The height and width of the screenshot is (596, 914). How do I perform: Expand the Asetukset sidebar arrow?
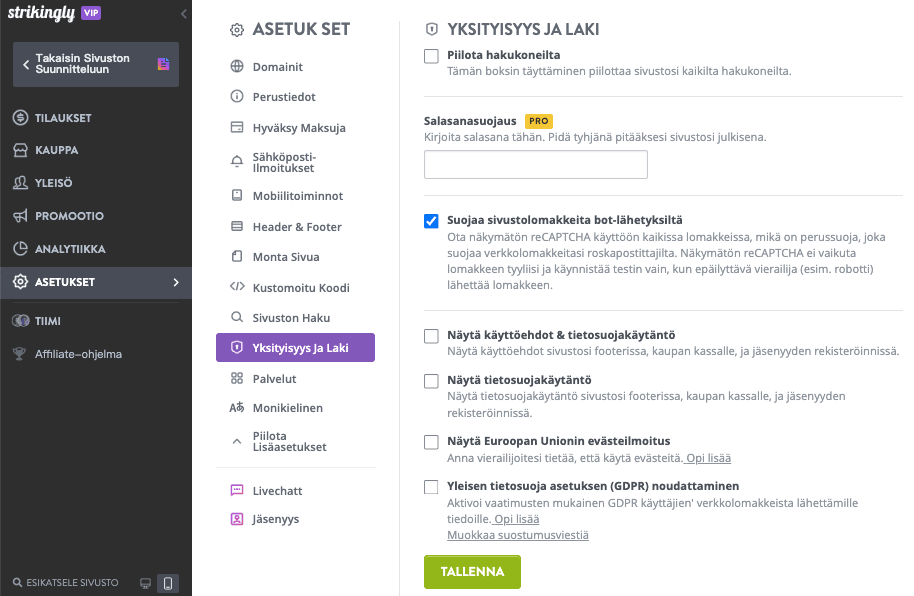tap(176, 282)
